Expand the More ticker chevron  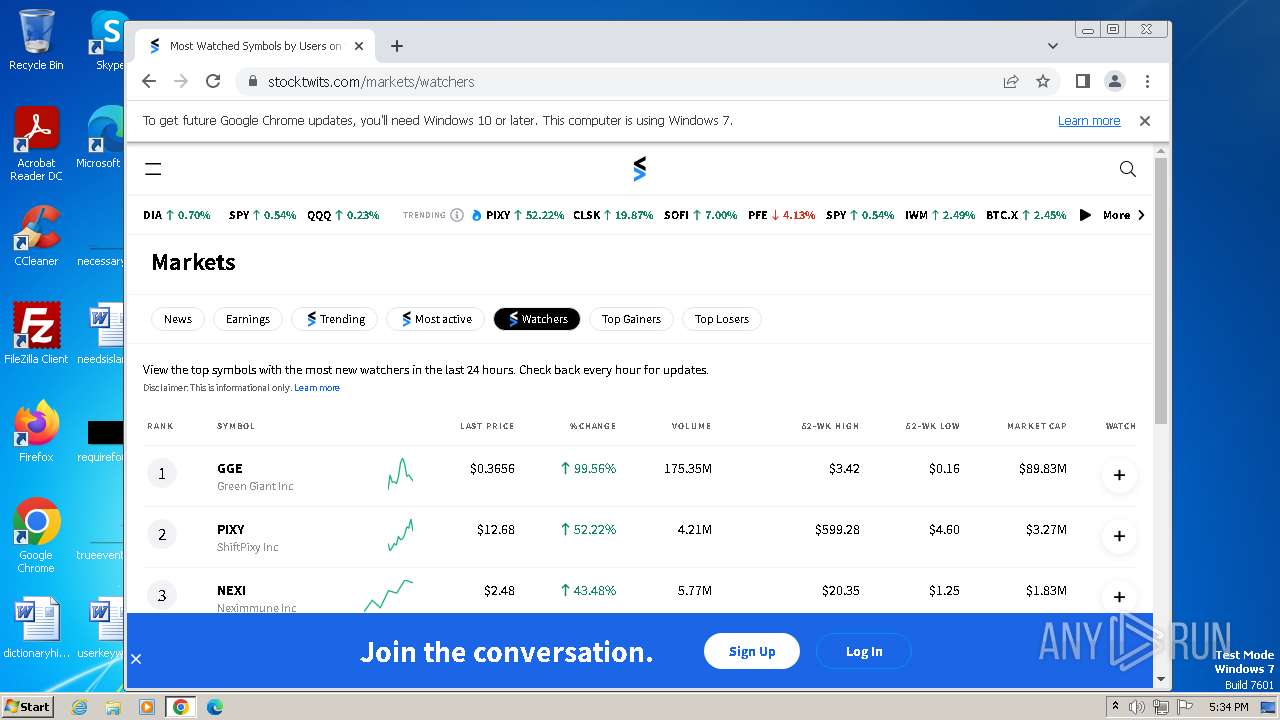1141,215
